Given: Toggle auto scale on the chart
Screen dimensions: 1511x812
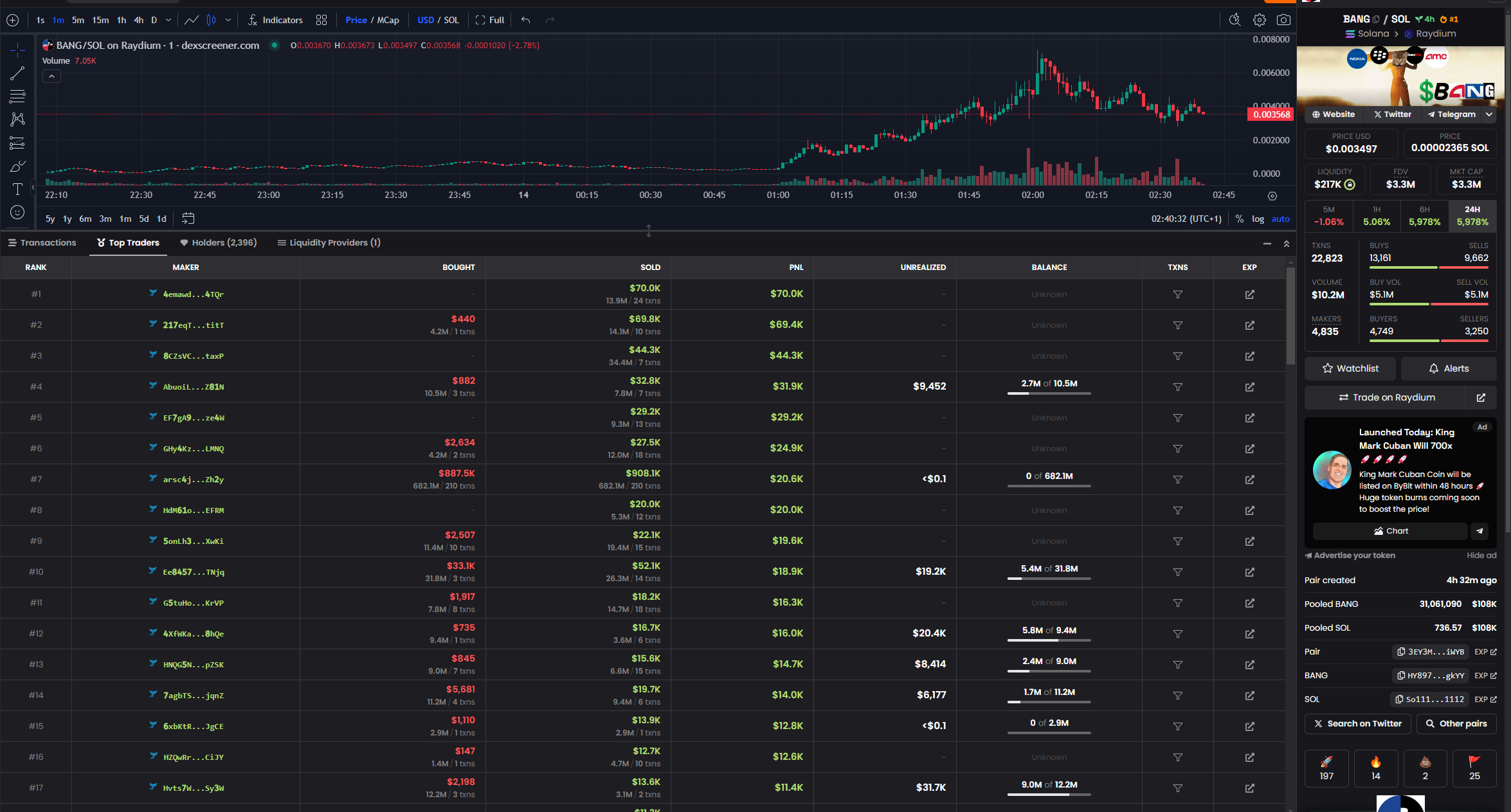Looking at the screenshot, I should click(x=1280, y=219).
